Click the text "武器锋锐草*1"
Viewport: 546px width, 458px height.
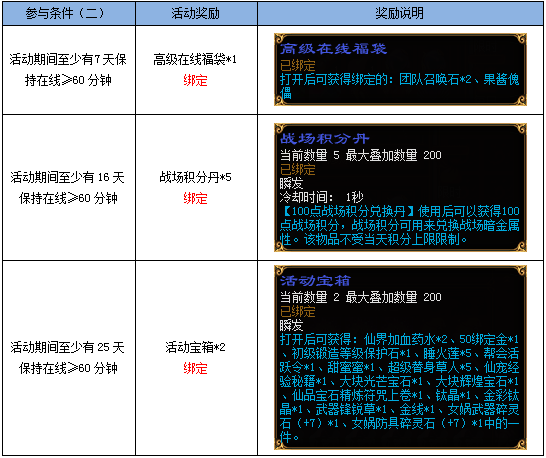tap(351, 409)
